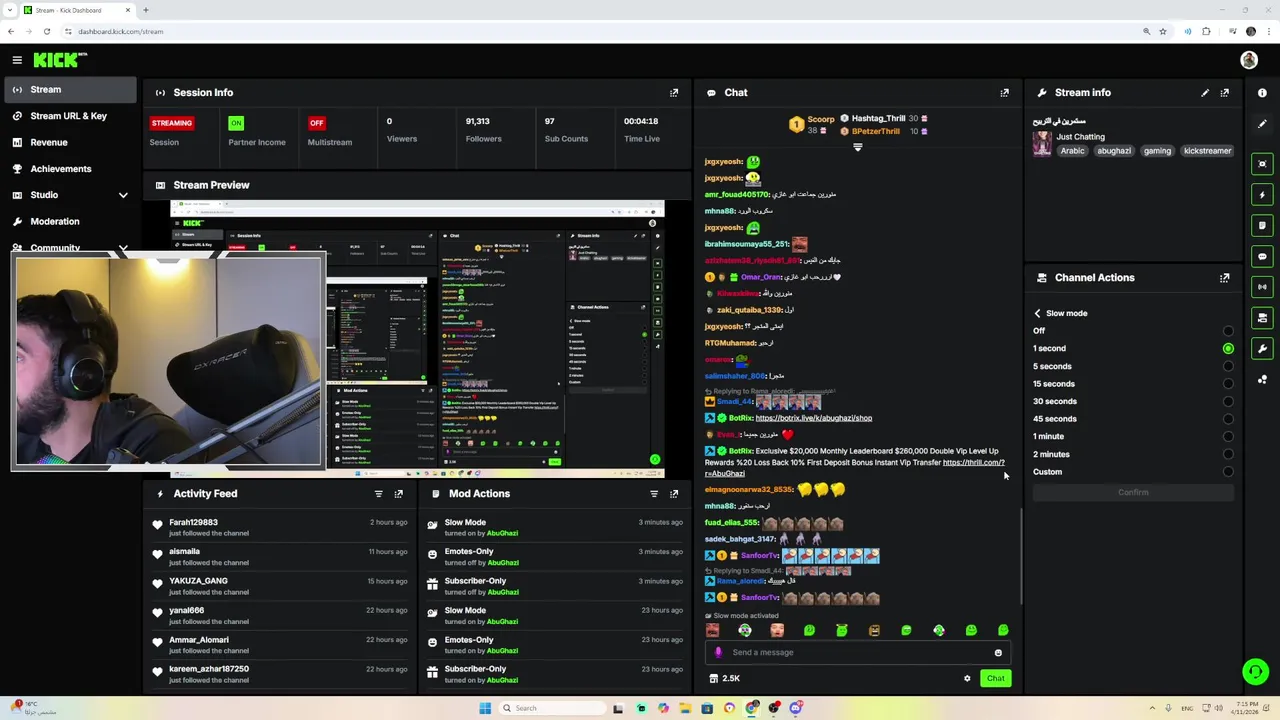Click follower Farah129883 in Activity Feed
Screen dimensions: 1280x720
click(x=193, y=523)
